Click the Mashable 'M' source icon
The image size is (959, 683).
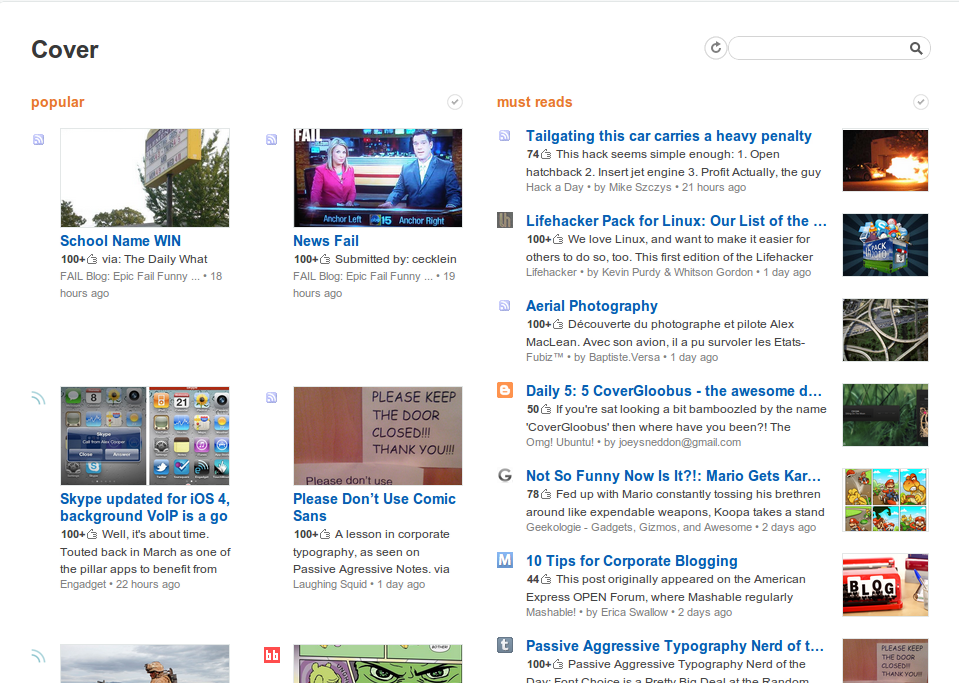tap(505, 559)
